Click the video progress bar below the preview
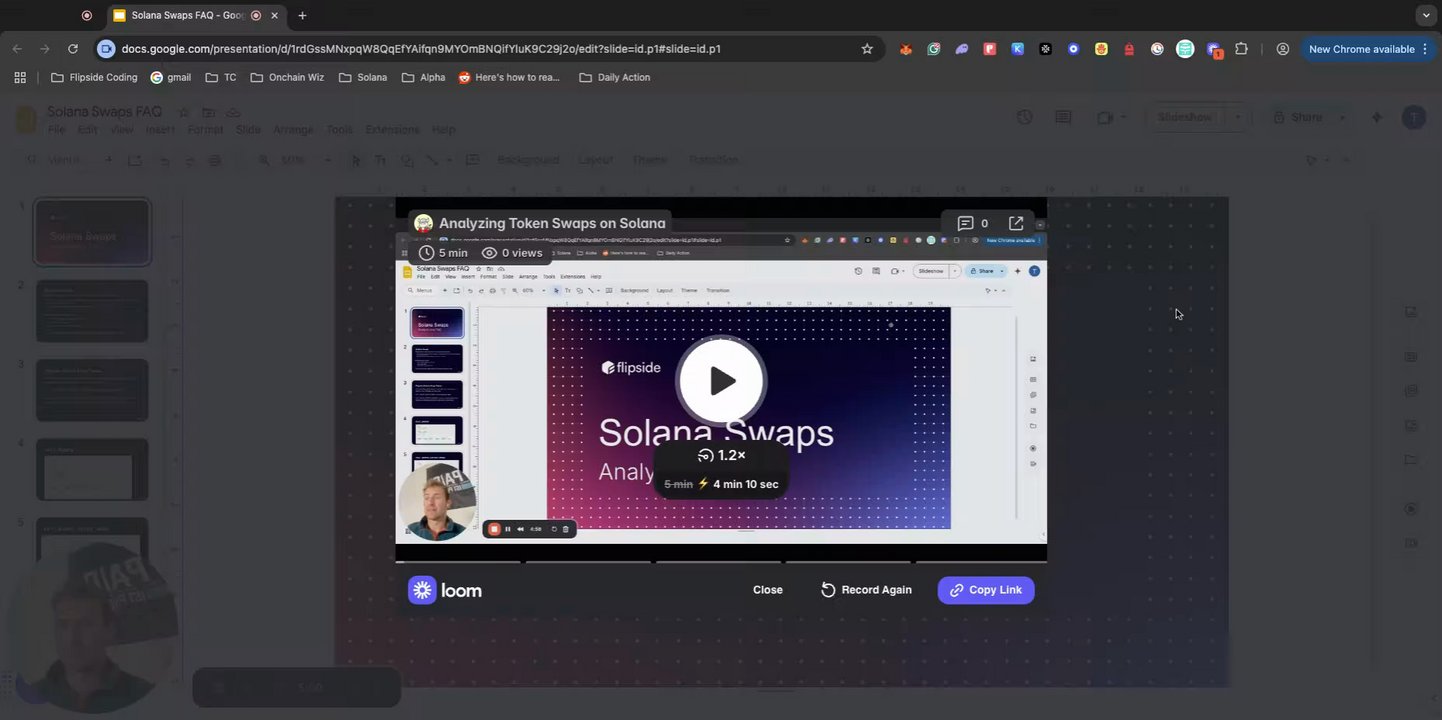Screen dimensions: 1442x720 [721, 562]
